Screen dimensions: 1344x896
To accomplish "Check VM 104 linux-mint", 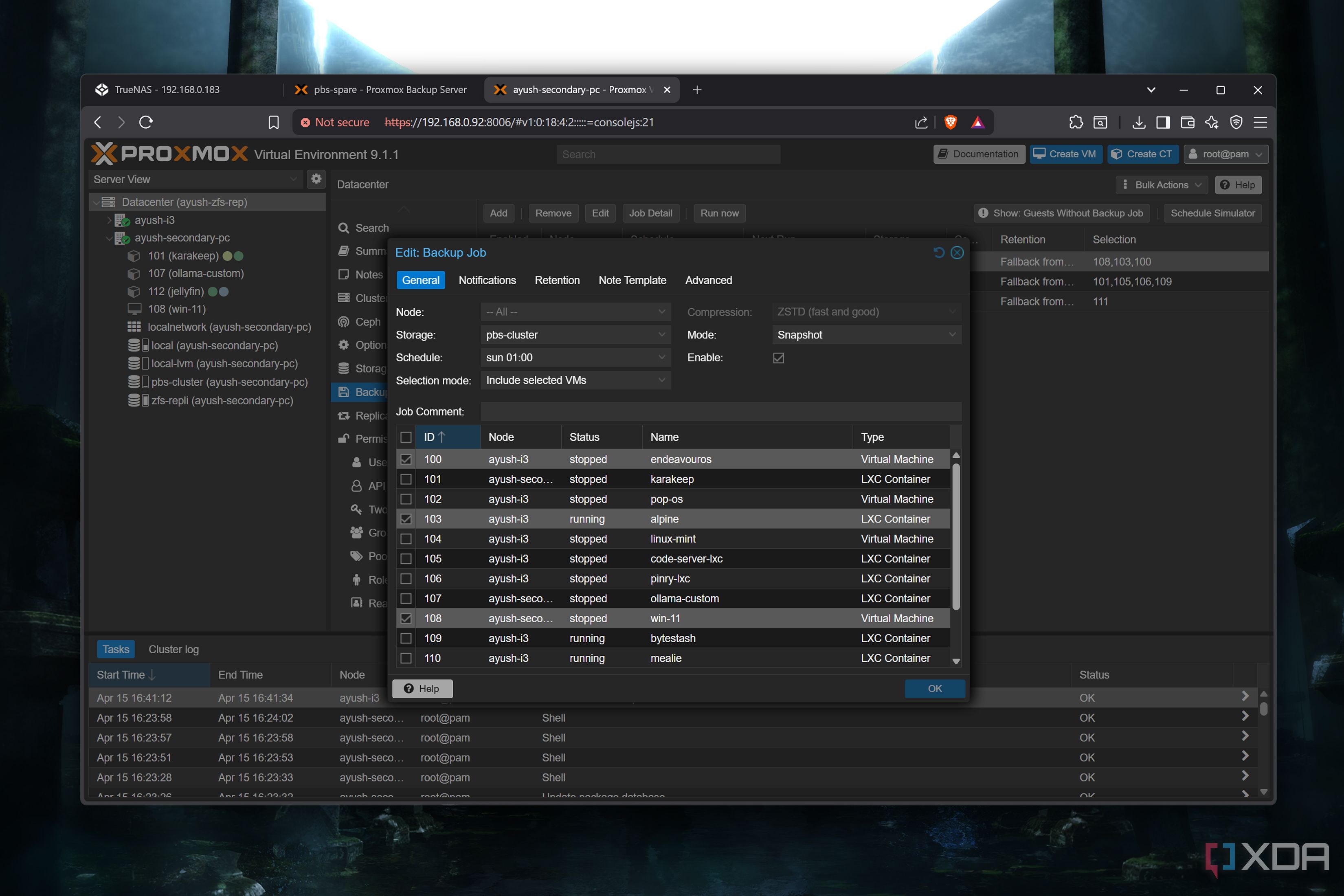I will pyautogui.click(x=406, y=539).
